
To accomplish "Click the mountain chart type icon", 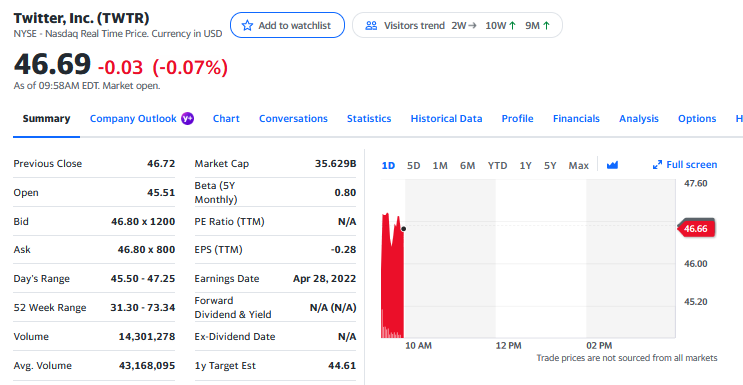I will (x=612, y=165).
